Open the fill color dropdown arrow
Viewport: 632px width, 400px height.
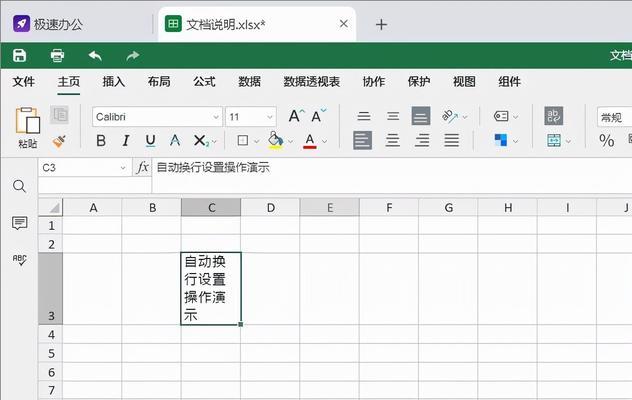(x=290, y=142)
